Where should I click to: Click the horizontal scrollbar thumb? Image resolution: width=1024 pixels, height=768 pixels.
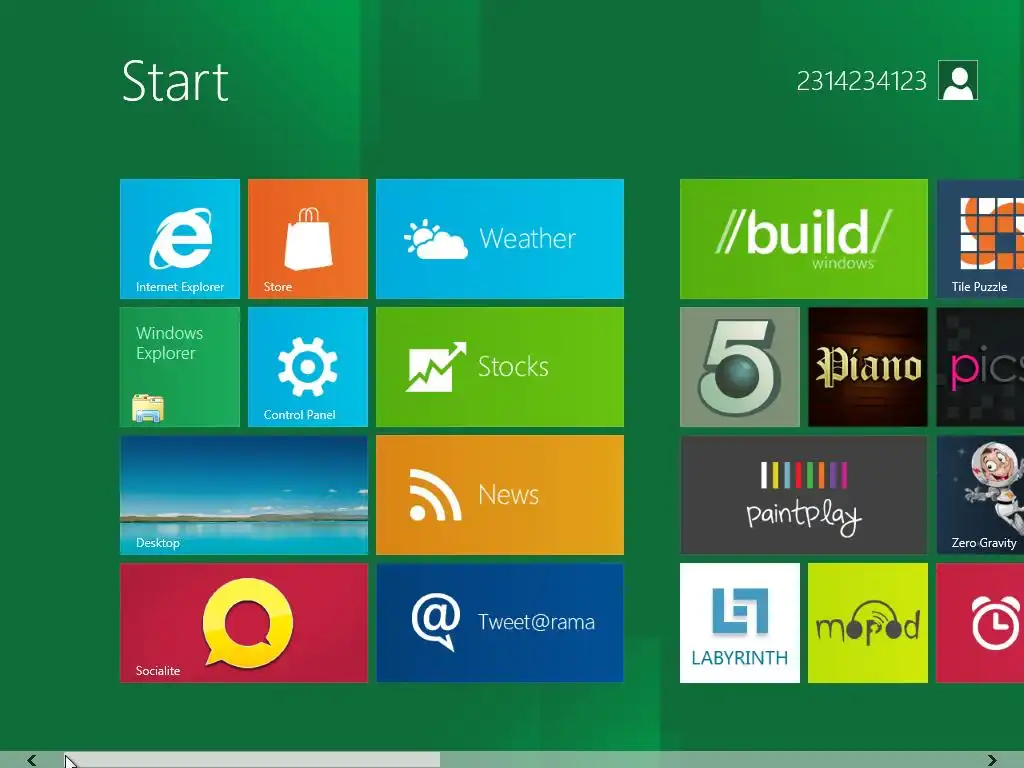click(251, 760)
